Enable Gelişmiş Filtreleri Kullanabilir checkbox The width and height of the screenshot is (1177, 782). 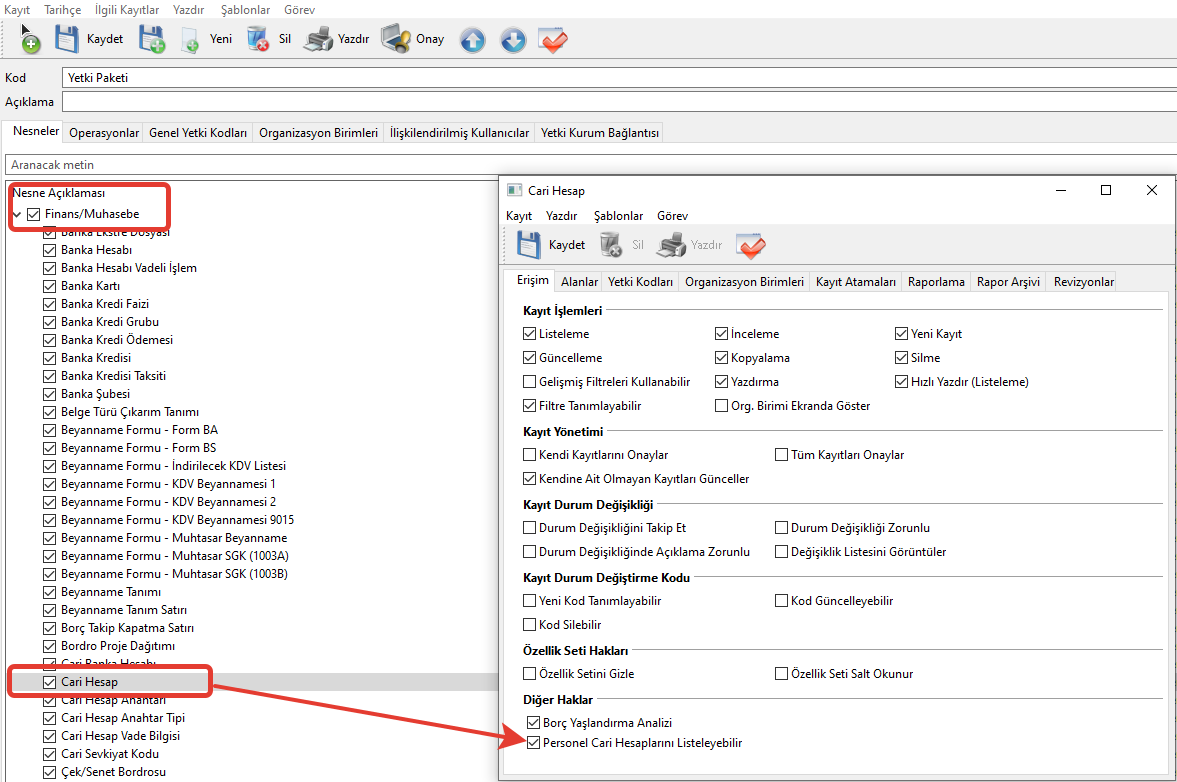coord(530,382)
